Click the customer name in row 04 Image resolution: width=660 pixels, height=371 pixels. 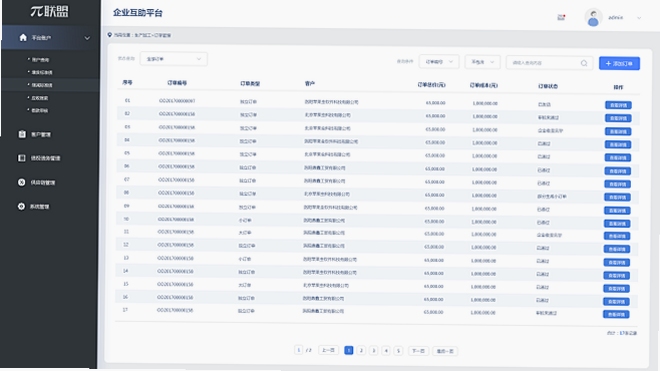pyautogui.click(x=331, y=141)
